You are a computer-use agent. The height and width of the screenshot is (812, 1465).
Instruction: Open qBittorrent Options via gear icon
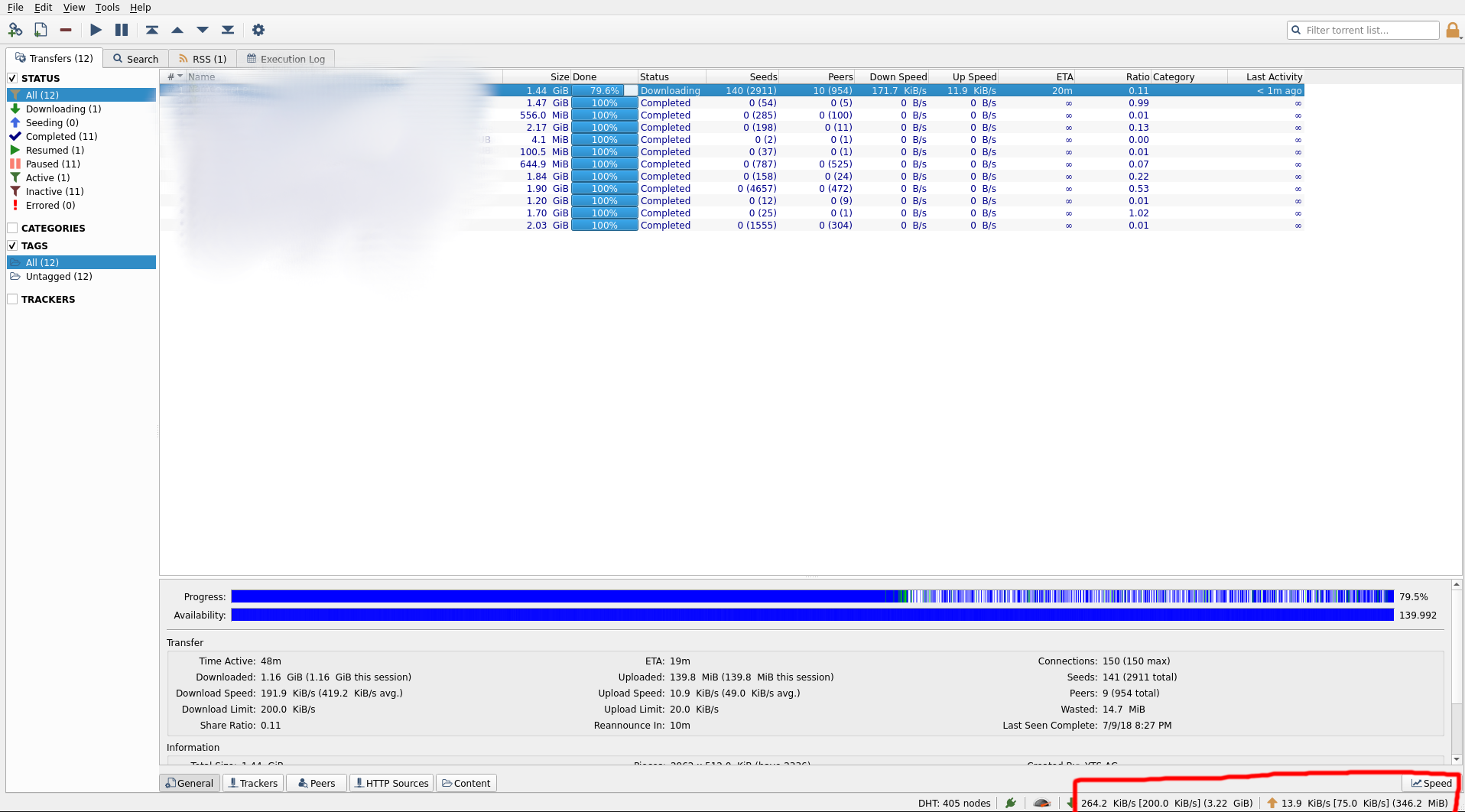coord(258,30)
